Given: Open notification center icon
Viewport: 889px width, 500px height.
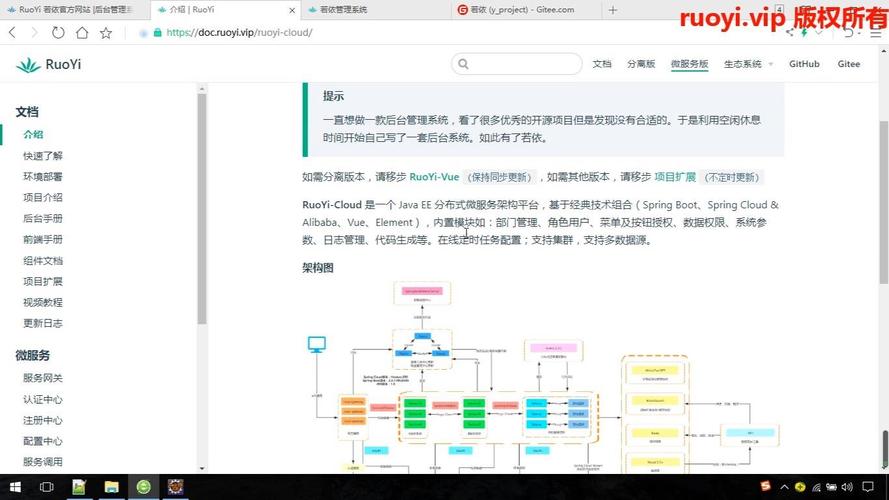Looking at the screenshot, I should [x=868, y=487].
